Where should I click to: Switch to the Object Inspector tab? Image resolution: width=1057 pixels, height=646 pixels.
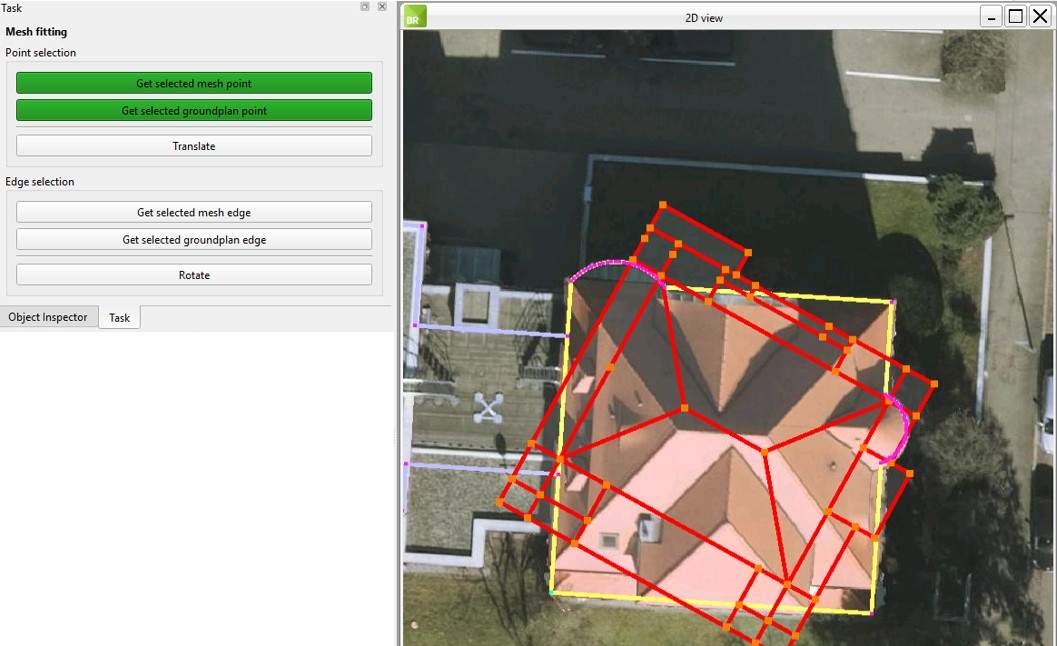48,317
